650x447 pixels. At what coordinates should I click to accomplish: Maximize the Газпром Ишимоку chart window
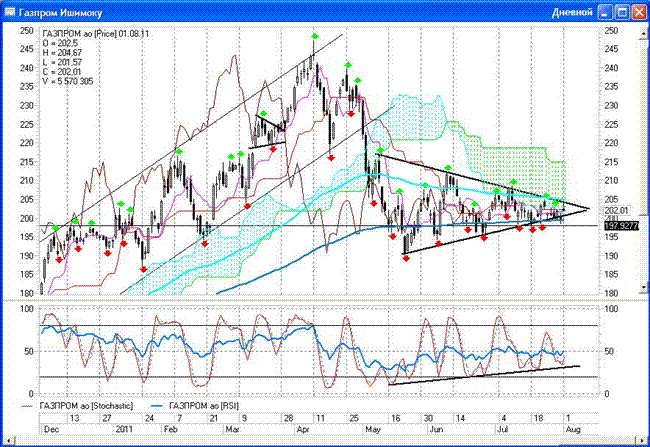click(623, 12)
